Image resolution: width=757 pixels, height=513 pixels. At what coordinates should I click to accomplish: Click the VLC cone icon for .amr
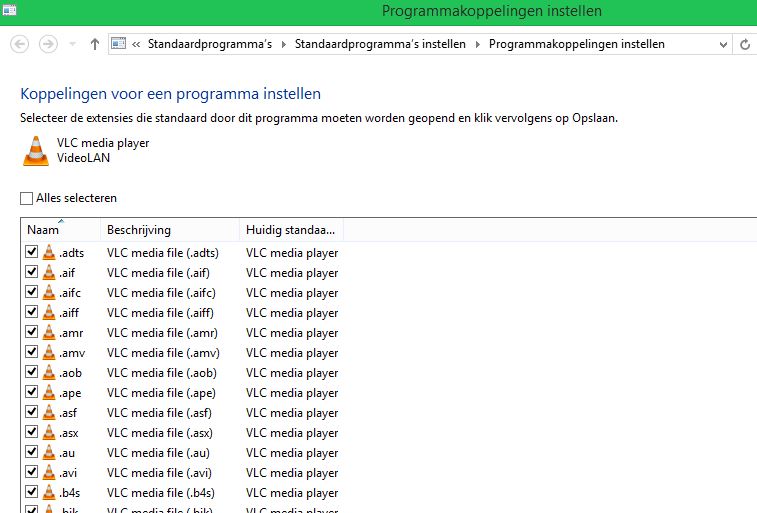tap(49, 333)
